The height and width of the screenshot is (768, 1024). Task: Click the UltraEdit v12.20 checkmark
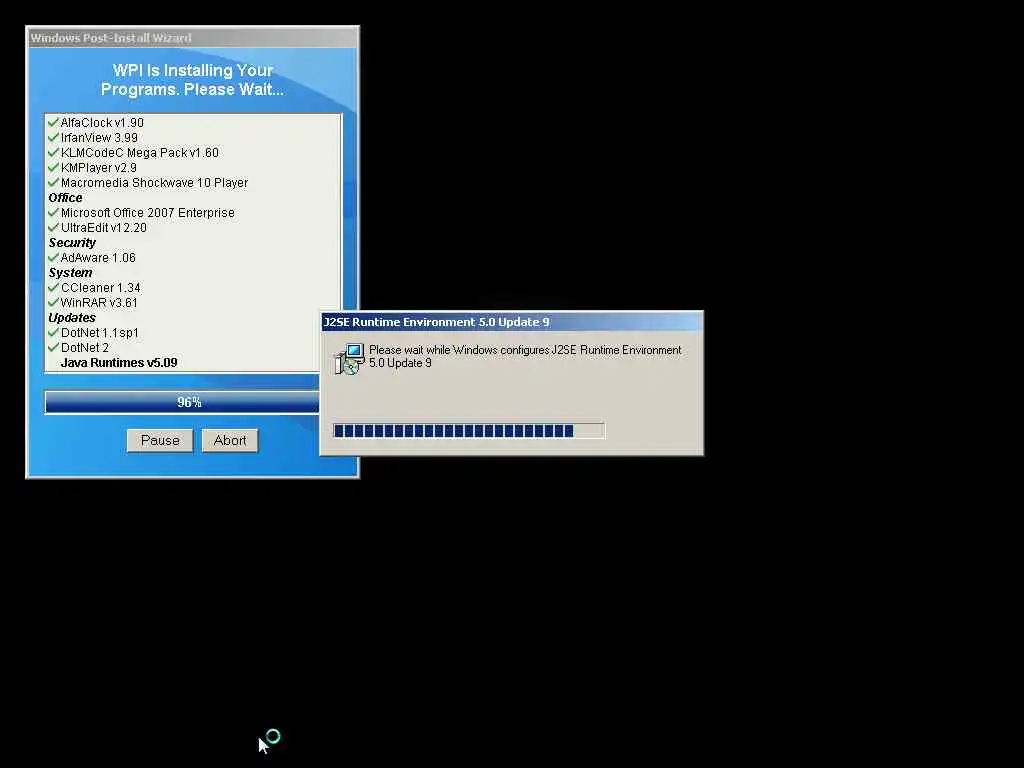pos(54,227)
